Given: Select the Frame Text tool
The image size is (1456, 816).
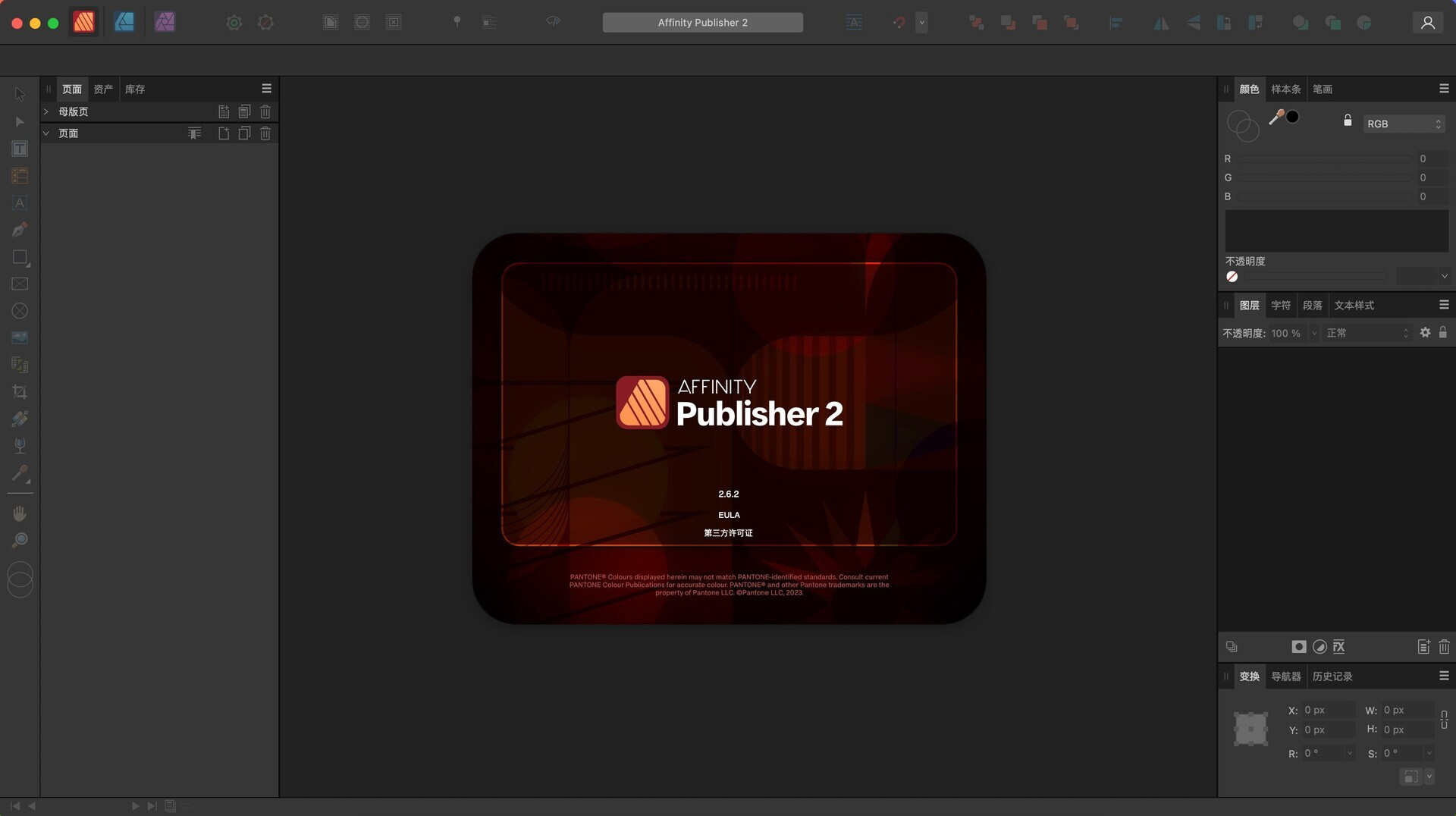Looking at the screenshot, I should click(x=20, y=149).
